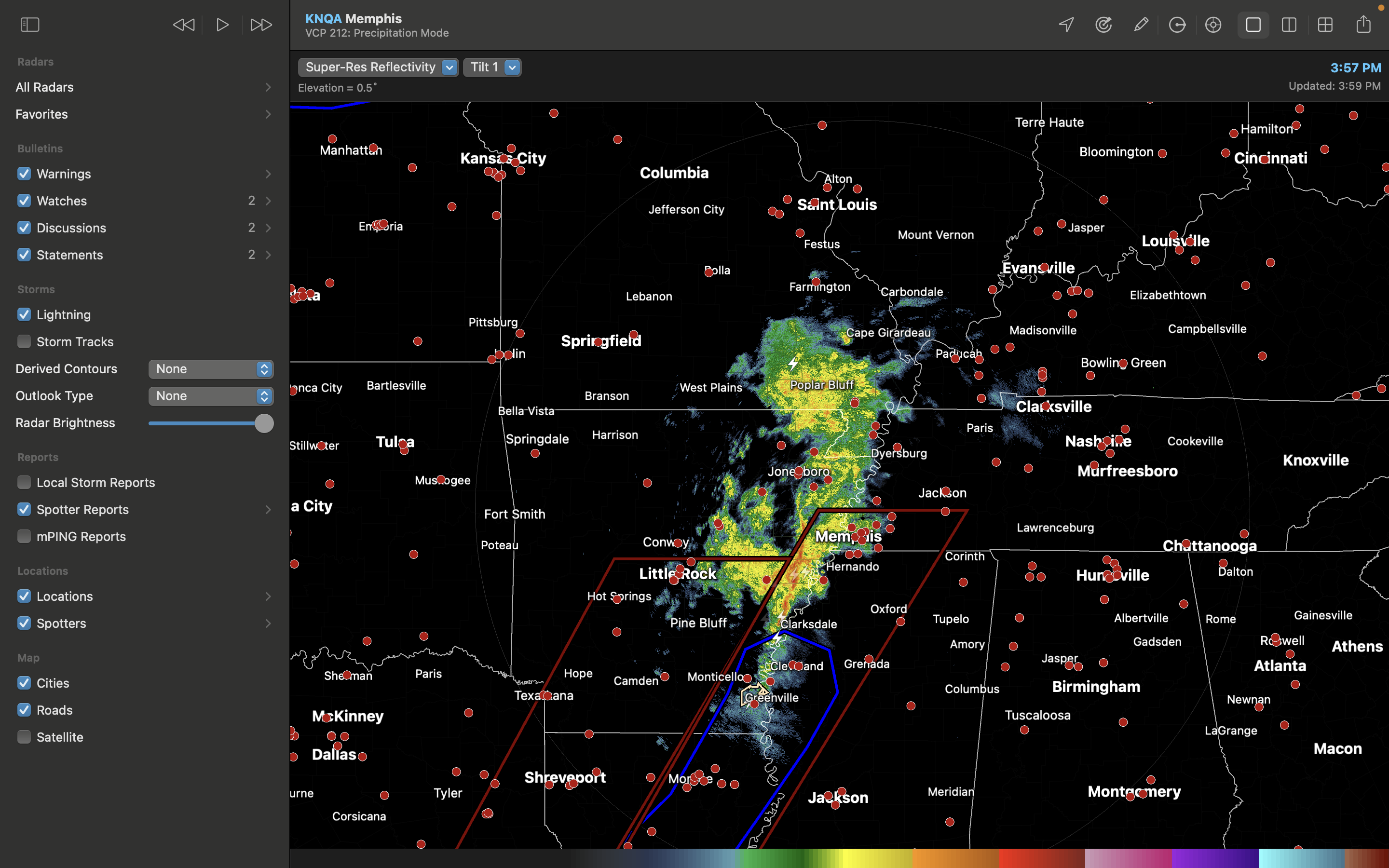Screen dimensions: 1389x868
Task: Open the Derived Contours dropdown
Action: (211, 369)
